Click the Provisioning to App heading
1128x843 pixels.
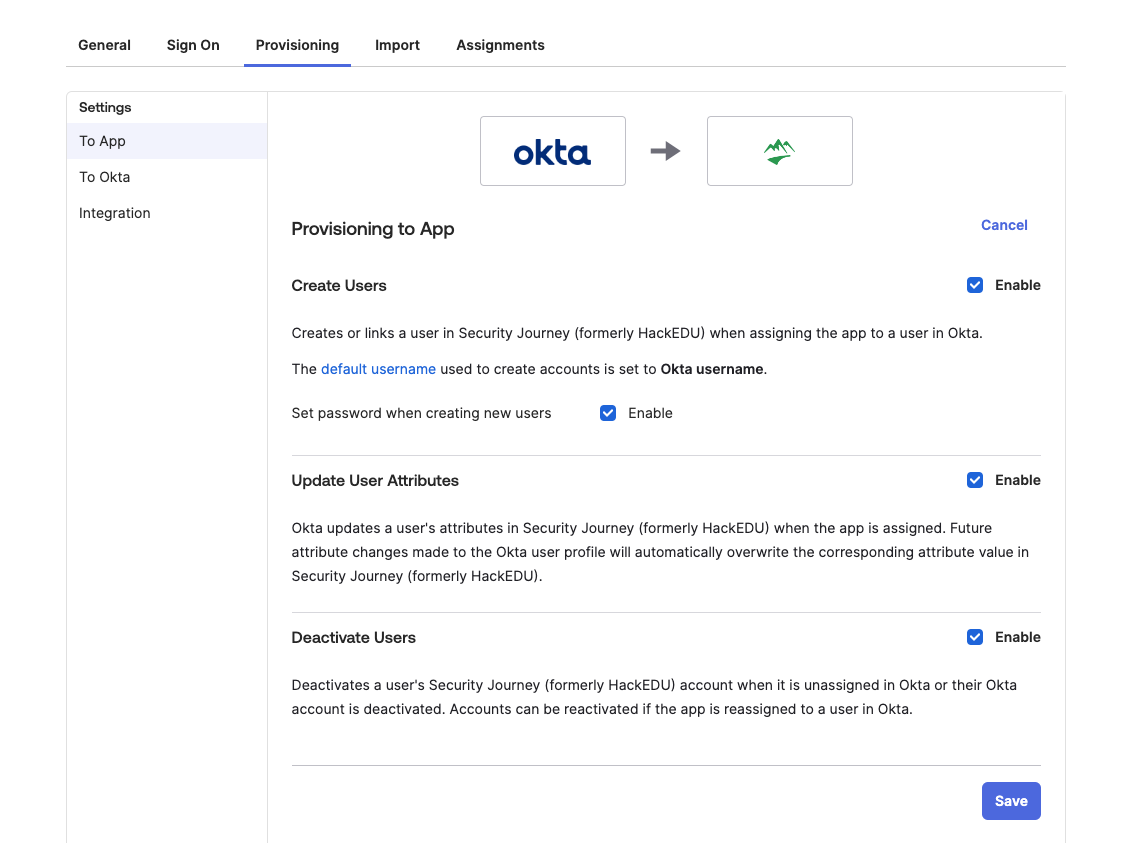coord(373,229)
